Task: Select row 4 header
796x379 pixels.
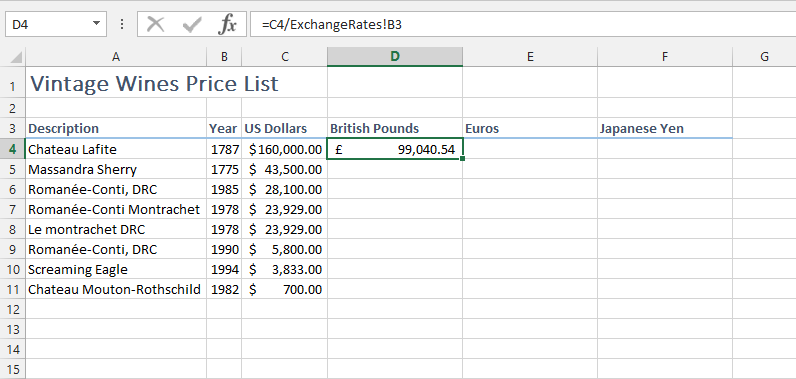Action: point(13,149)
